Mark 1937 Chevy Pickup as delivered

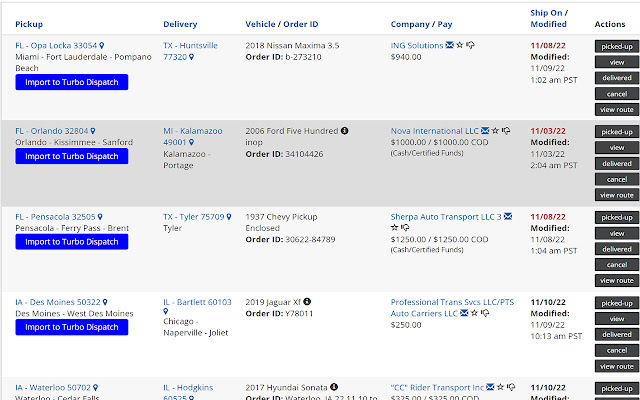(x=617, y=249)
